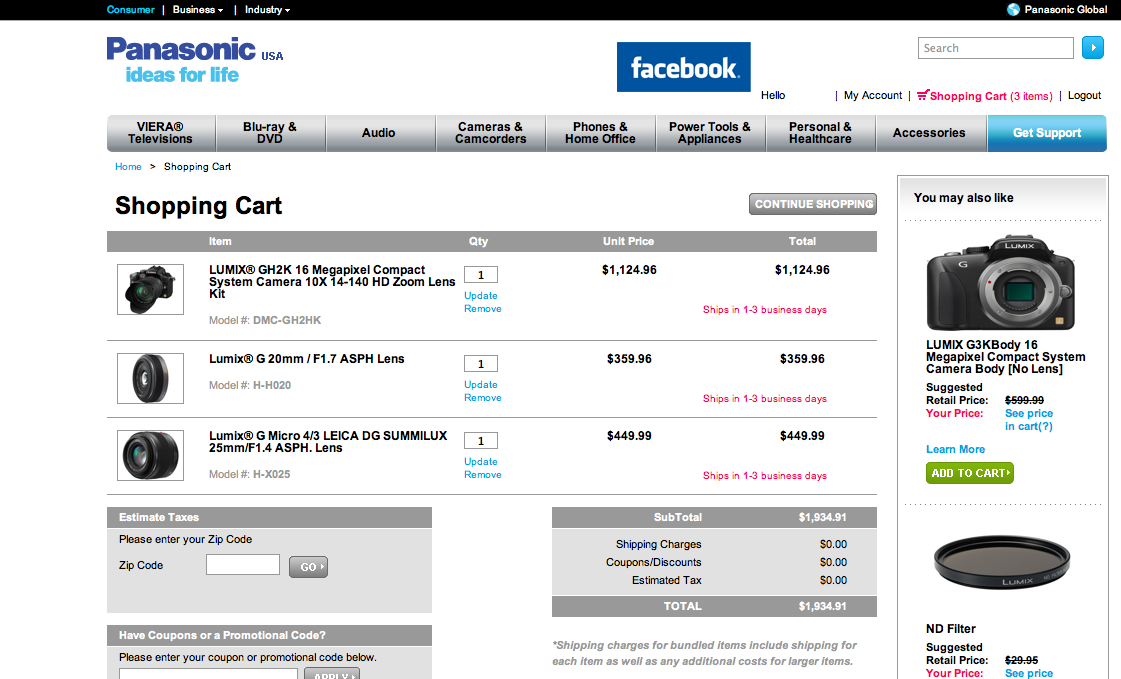
Task: Select the Estimated Tax $0.00 value
Action: pos(833,580)
